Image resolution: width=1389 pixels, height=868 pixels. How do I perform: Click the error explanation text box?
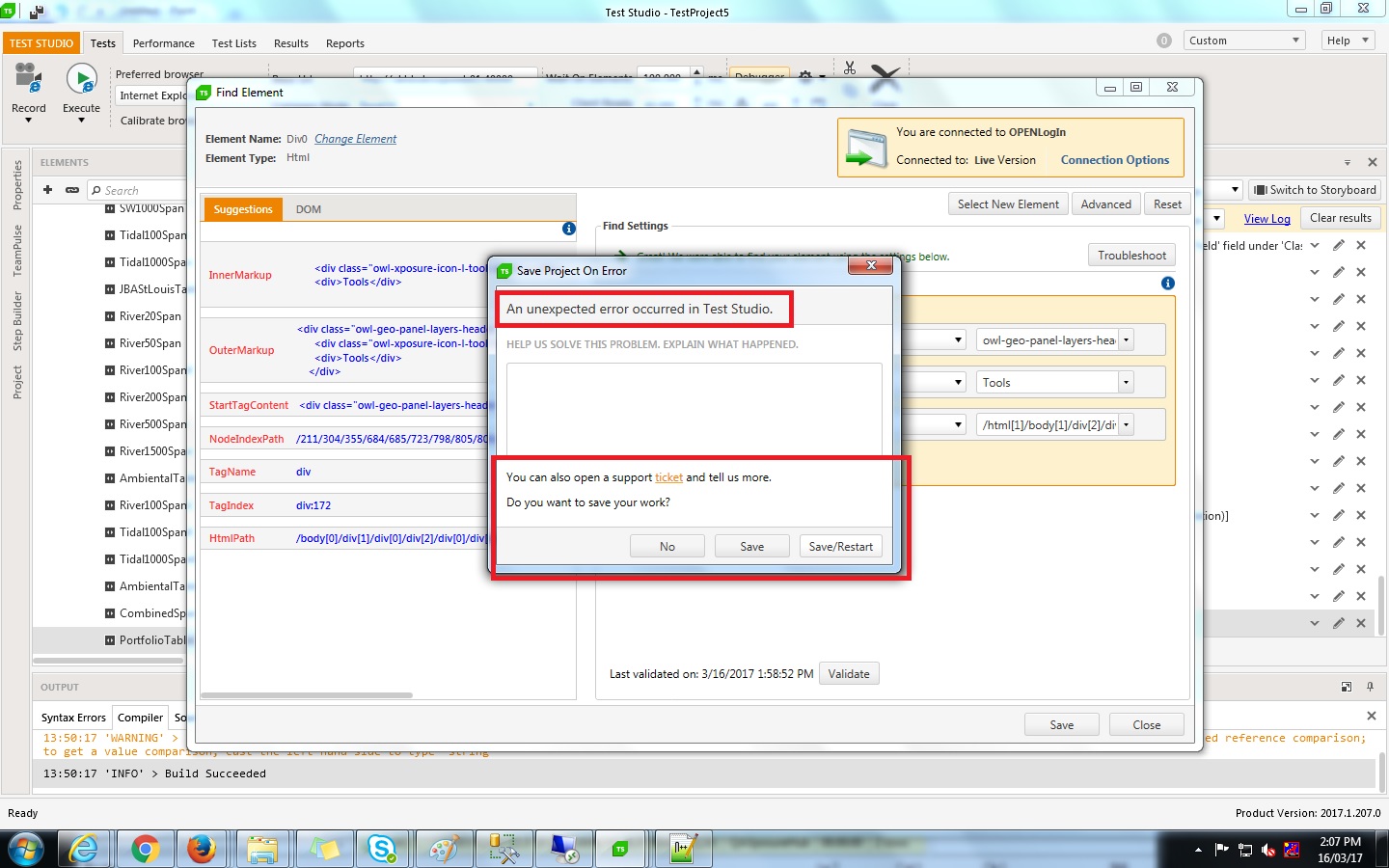click(x=694, y=405)
